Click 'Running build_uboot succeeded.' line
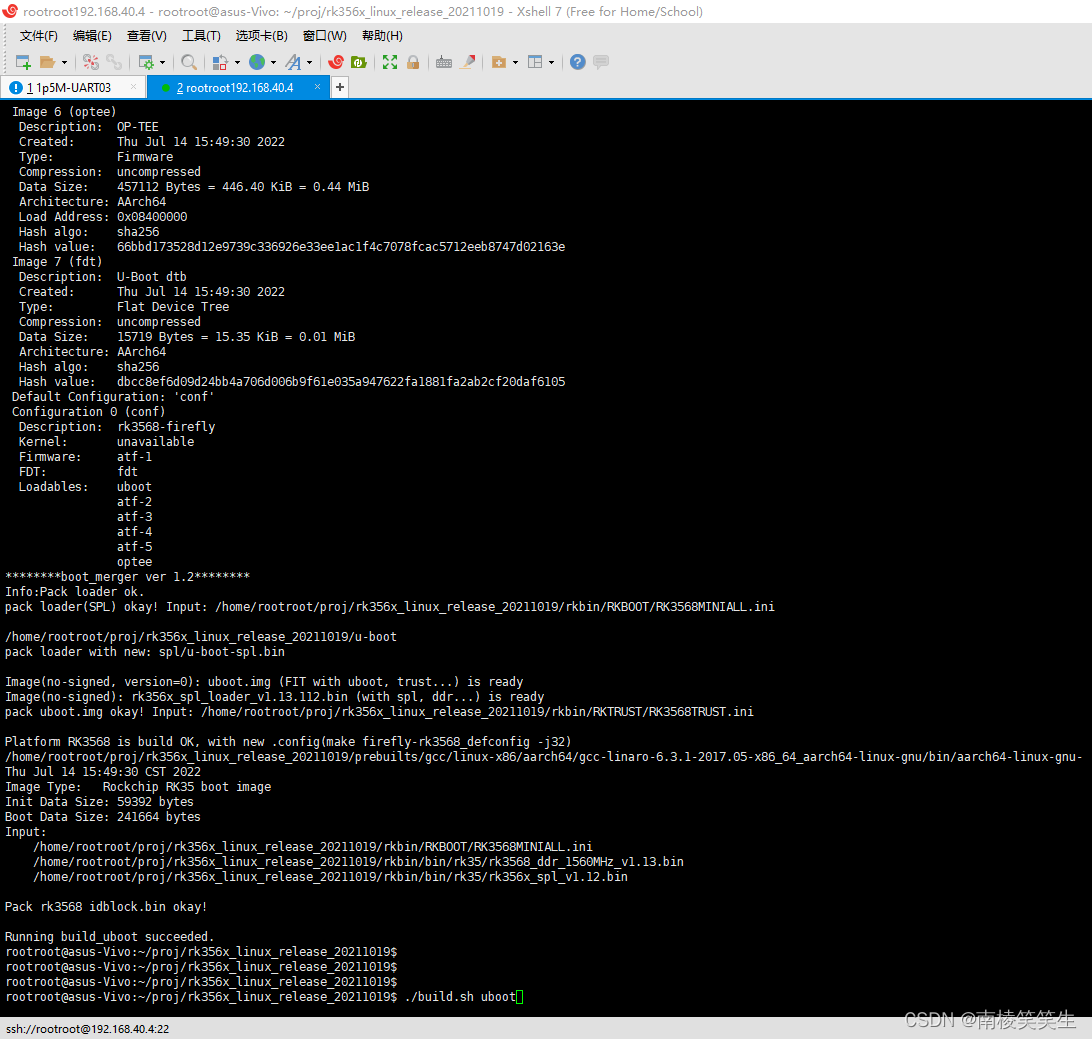This screenshot has width=1092, height=1039. [109, 937]
